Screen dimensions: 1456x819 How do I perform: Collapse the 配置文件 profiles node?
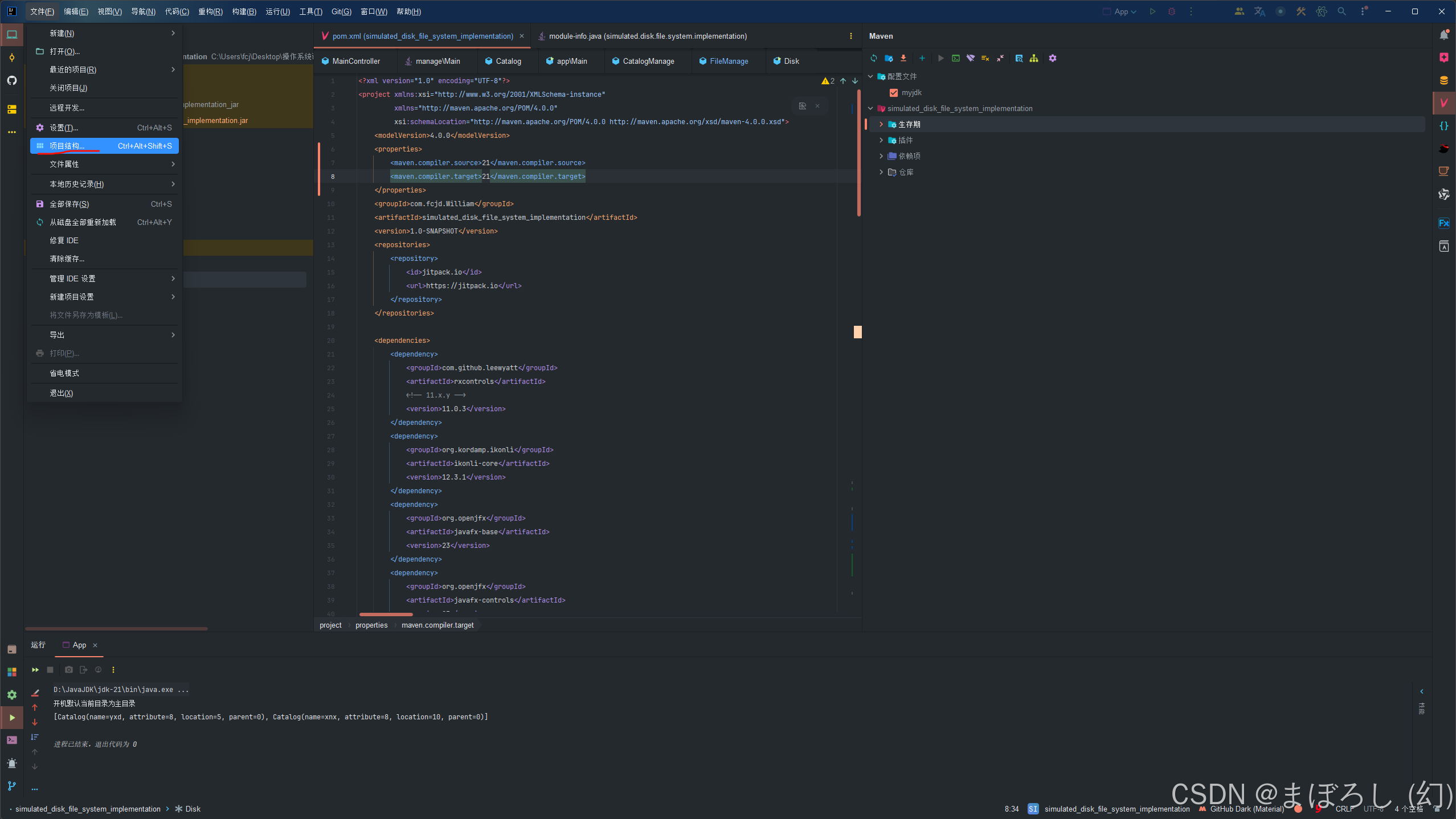point(870,76)
